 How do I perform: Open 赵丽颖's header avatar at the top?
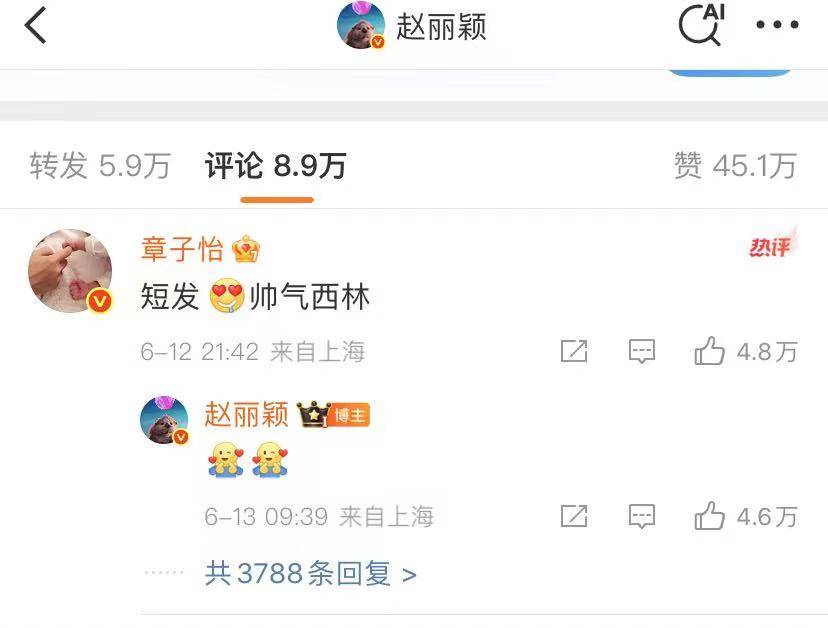[361, 25]
